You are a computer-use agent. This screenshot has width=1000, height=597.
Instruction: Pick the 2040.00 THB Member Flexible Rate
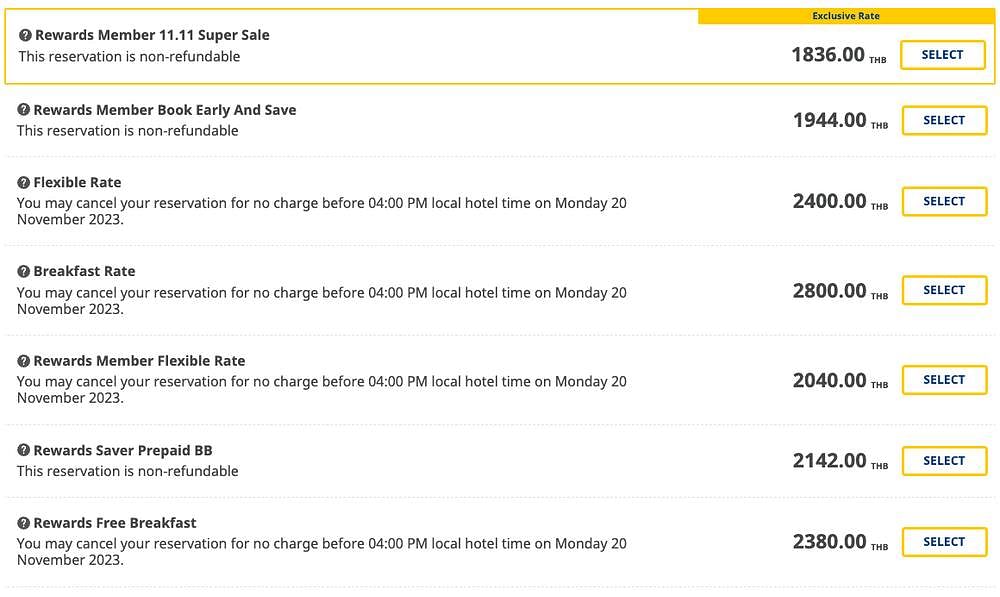pyautogui.click(x=945, y=380)
